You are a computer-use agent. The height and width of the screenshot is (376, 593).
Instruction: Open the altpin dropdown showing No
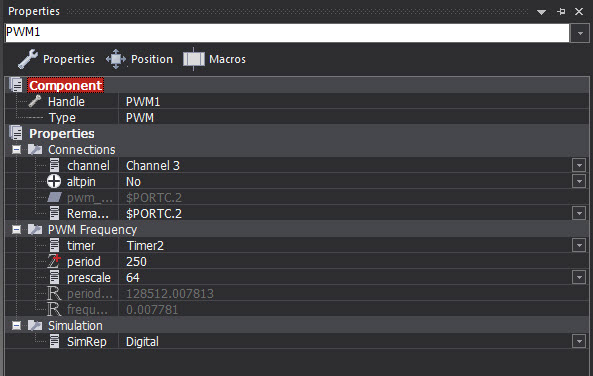pyautogui.click(x=579, y=181)
